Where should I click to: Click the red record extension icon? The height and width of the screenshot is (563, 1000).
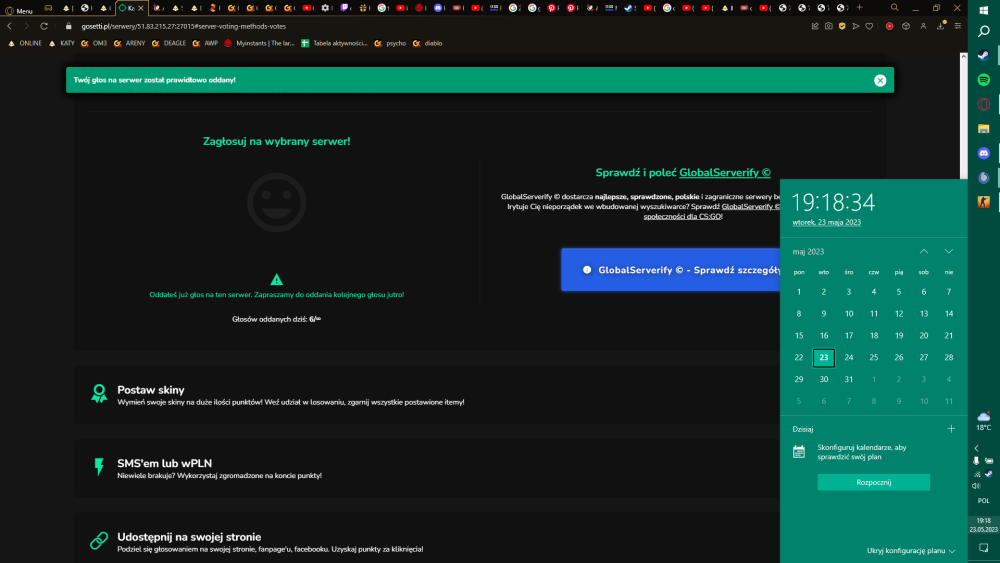click(889, 26)
